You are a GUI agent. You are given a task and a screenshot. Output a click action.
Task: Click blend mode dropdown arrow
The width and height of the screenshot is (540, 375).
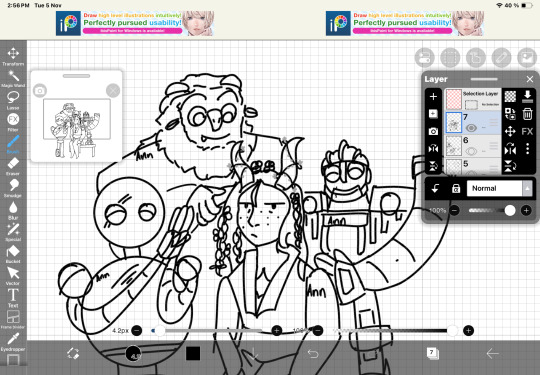527,188
